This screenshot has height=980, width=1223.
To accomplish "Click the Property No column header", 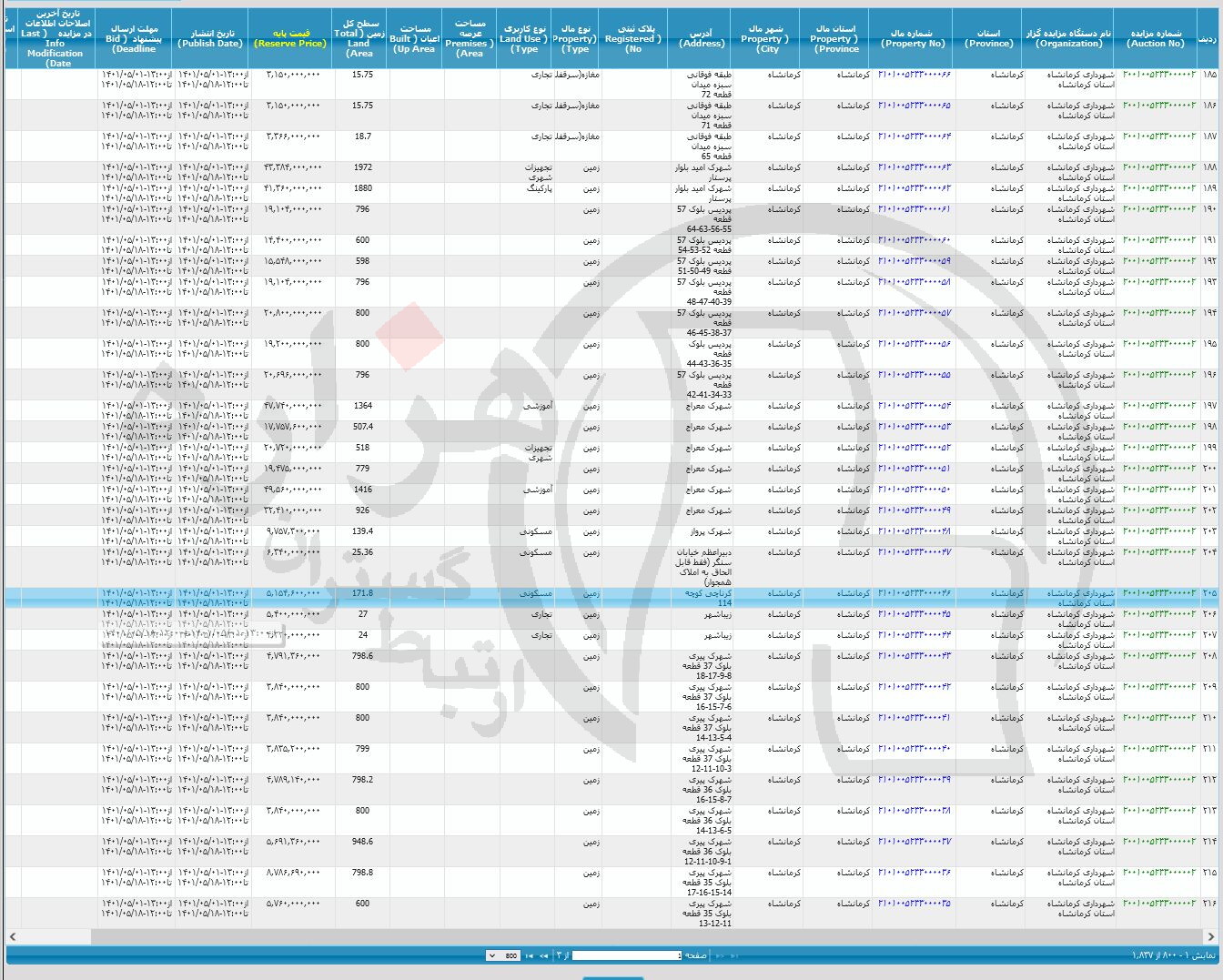I will pyautogui.click(x=913, y=38).
